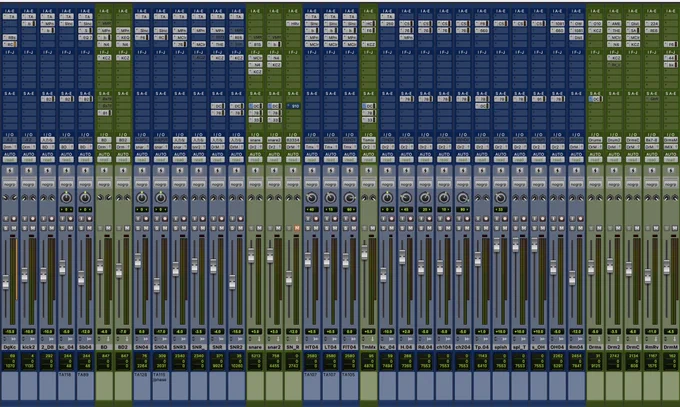Click the volume level readout on kick2 track
The width and height of the screenshot is (680, 407).
(29, 332)
